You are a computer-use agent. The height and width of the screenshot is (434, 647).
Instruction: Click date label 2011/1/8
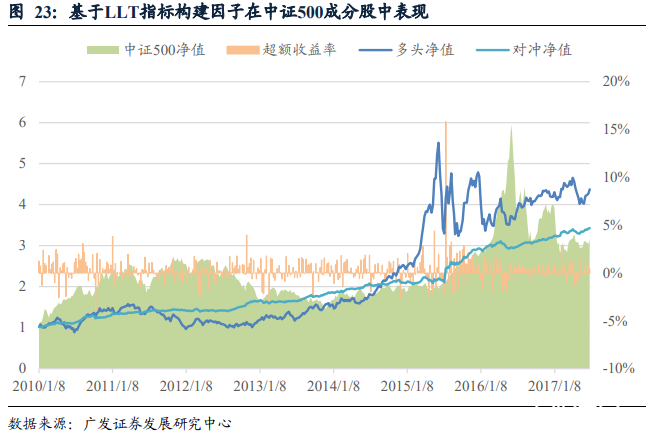[x=112, y=386]
